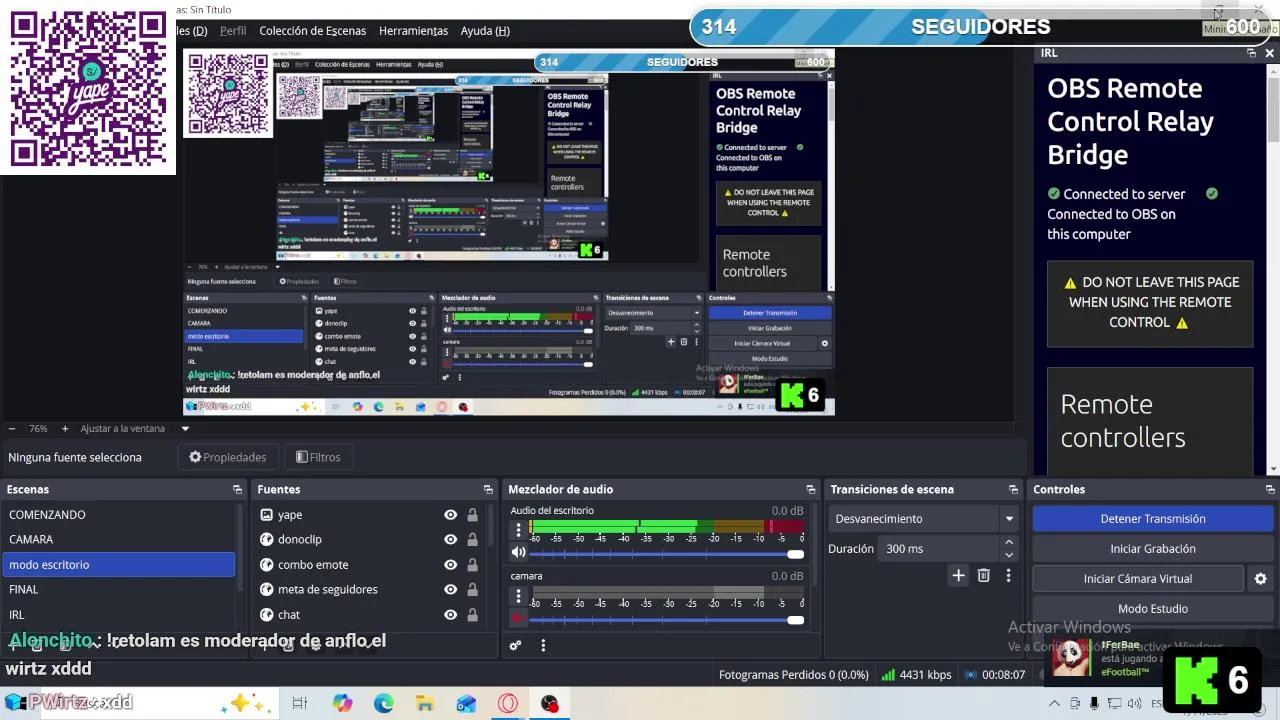Open virtual camera settings gear
The image size is (1280, 720).
click(1260, 579)
